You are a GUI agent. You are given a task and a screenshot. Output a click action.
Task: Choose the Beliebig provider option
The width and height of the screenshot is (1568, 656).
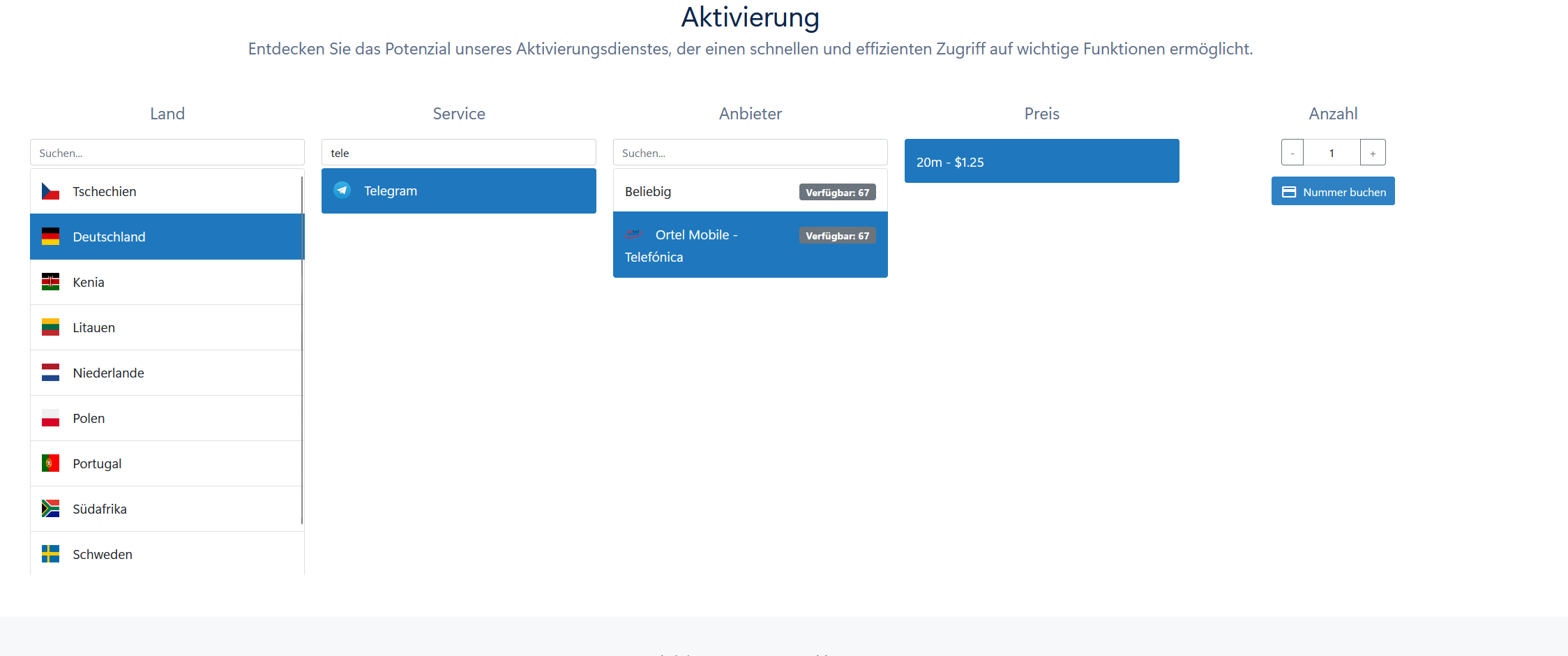751,191
